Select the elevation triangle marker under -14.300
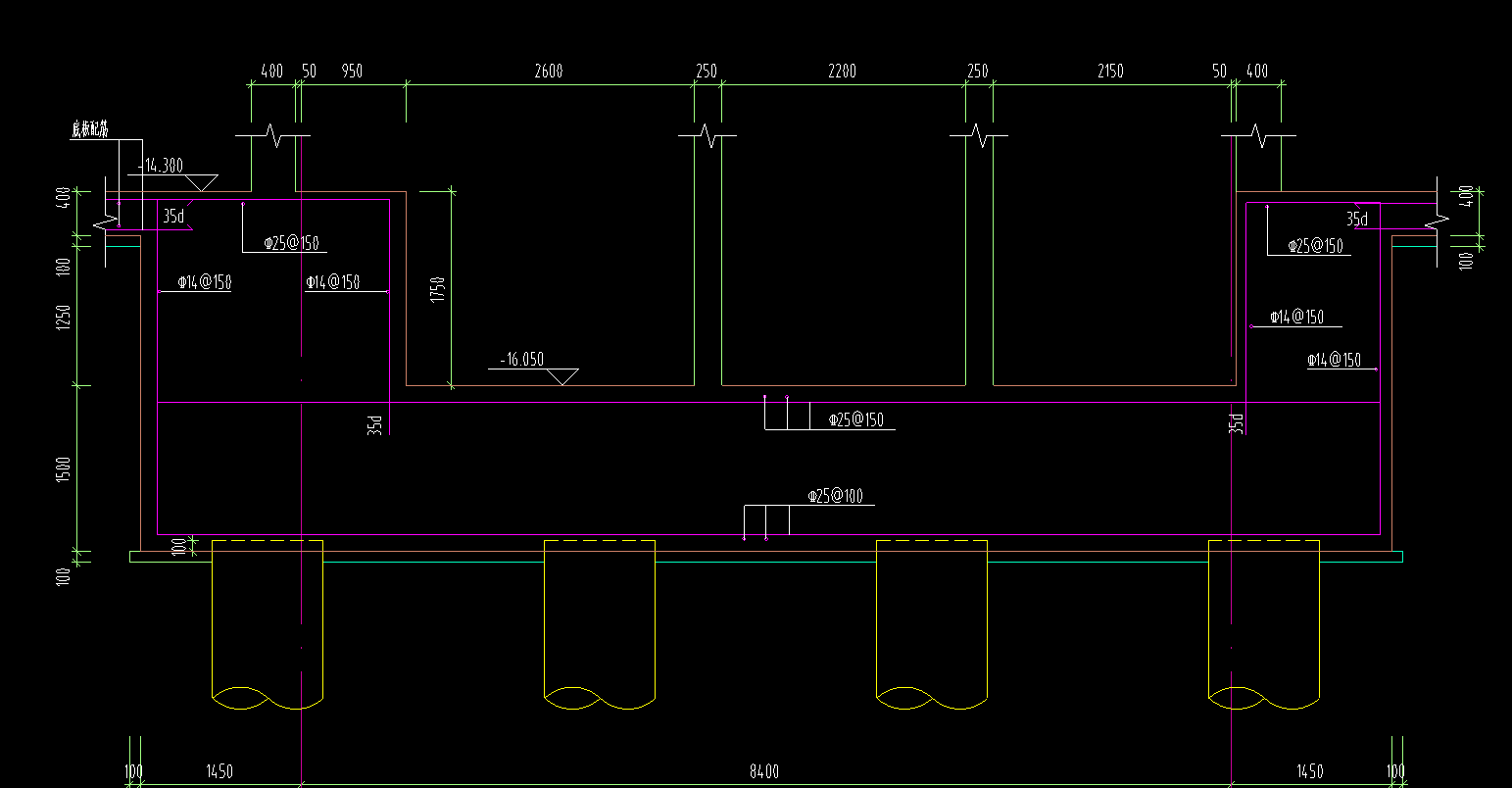The height and width of the screenshot is (788, 1512). pyautogui.click(x=201, y=183)
